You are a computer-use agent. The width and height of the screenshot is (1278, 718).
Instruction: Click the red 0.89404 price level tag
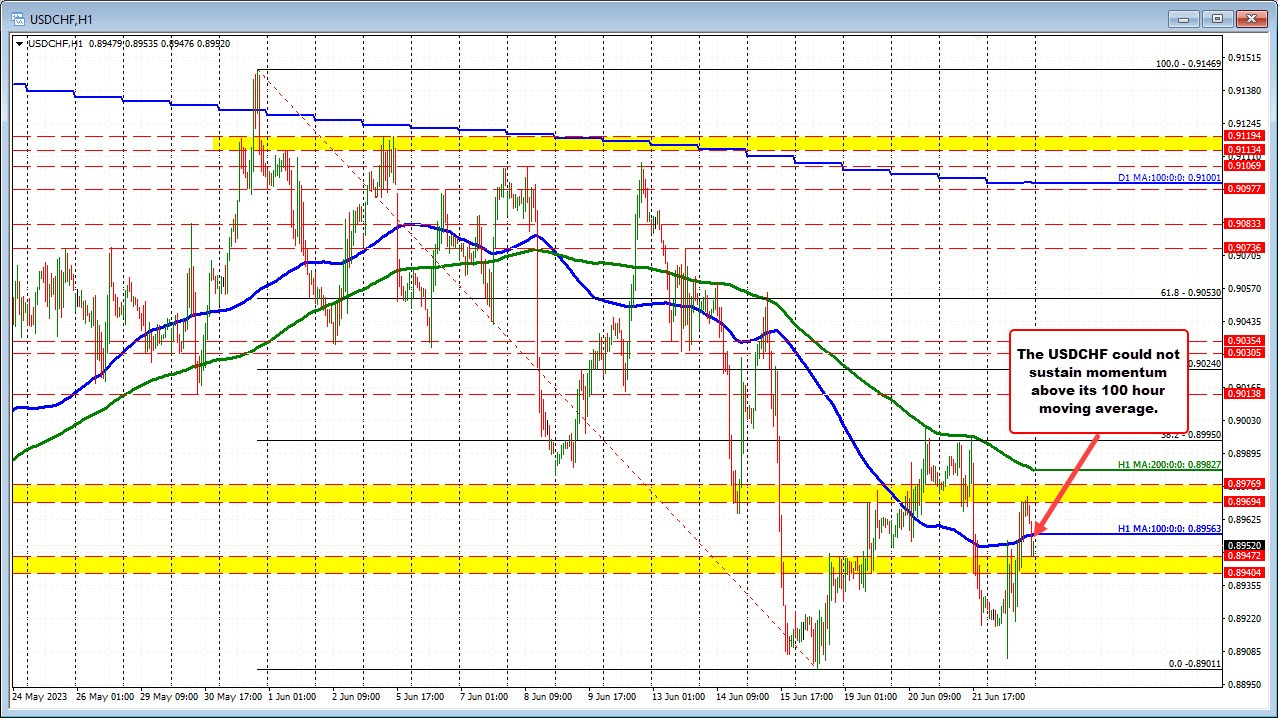pyautogui.click(x=1244, y=572)
